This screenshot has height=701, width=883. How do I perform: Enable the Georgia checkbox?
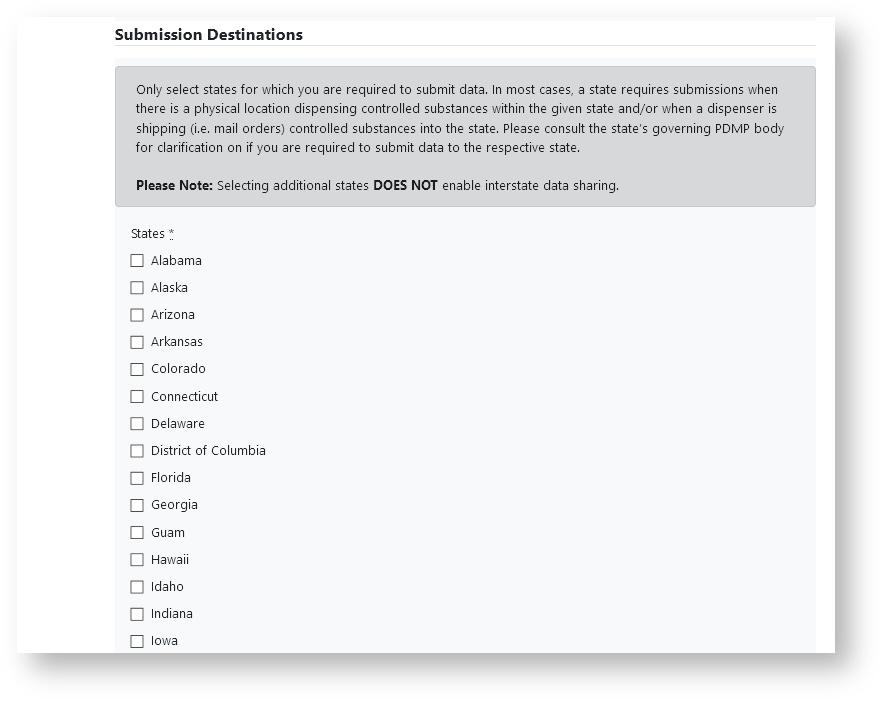[137, 505]
